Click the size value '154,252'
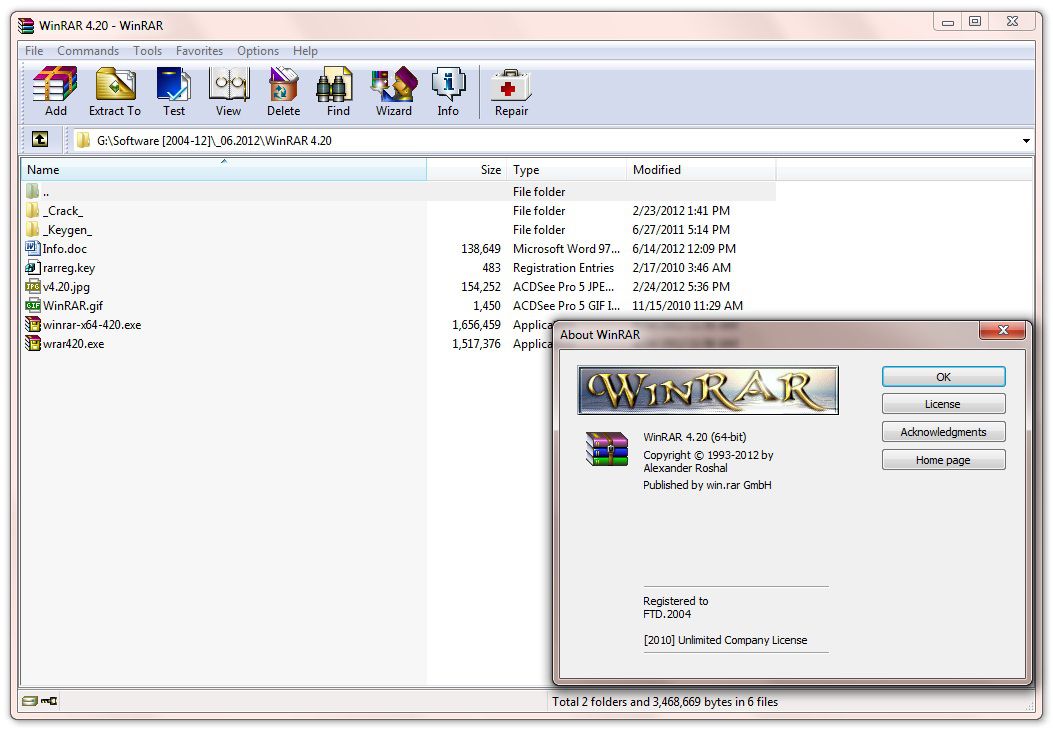Screen dimensions: 1053x734 481,287
